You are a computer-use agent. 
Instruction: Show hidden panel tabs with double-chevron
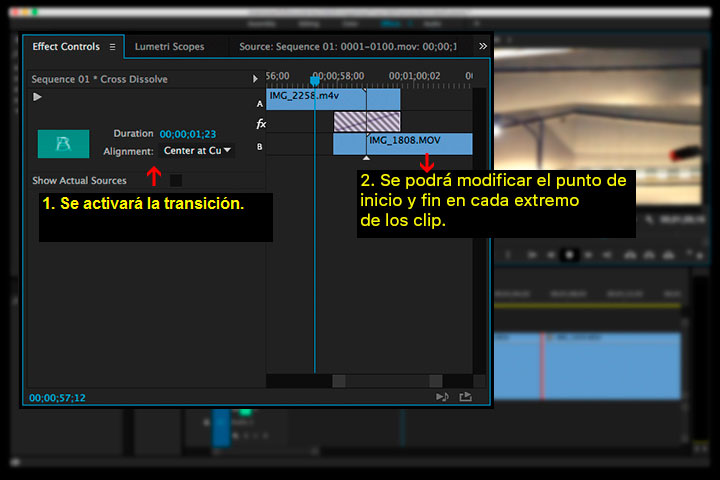483,46
